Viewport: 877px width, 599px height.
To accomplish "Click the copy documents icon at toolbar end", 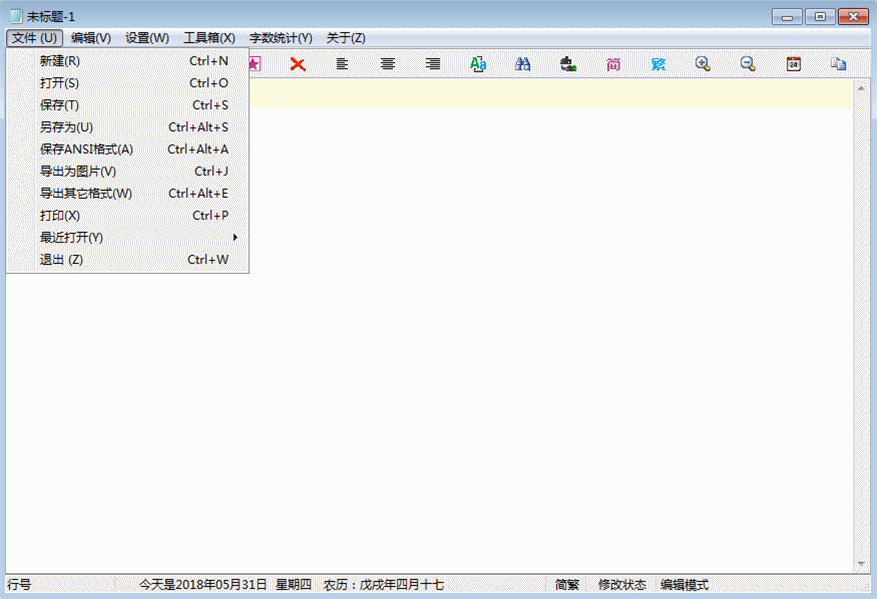I will point(838,64).
